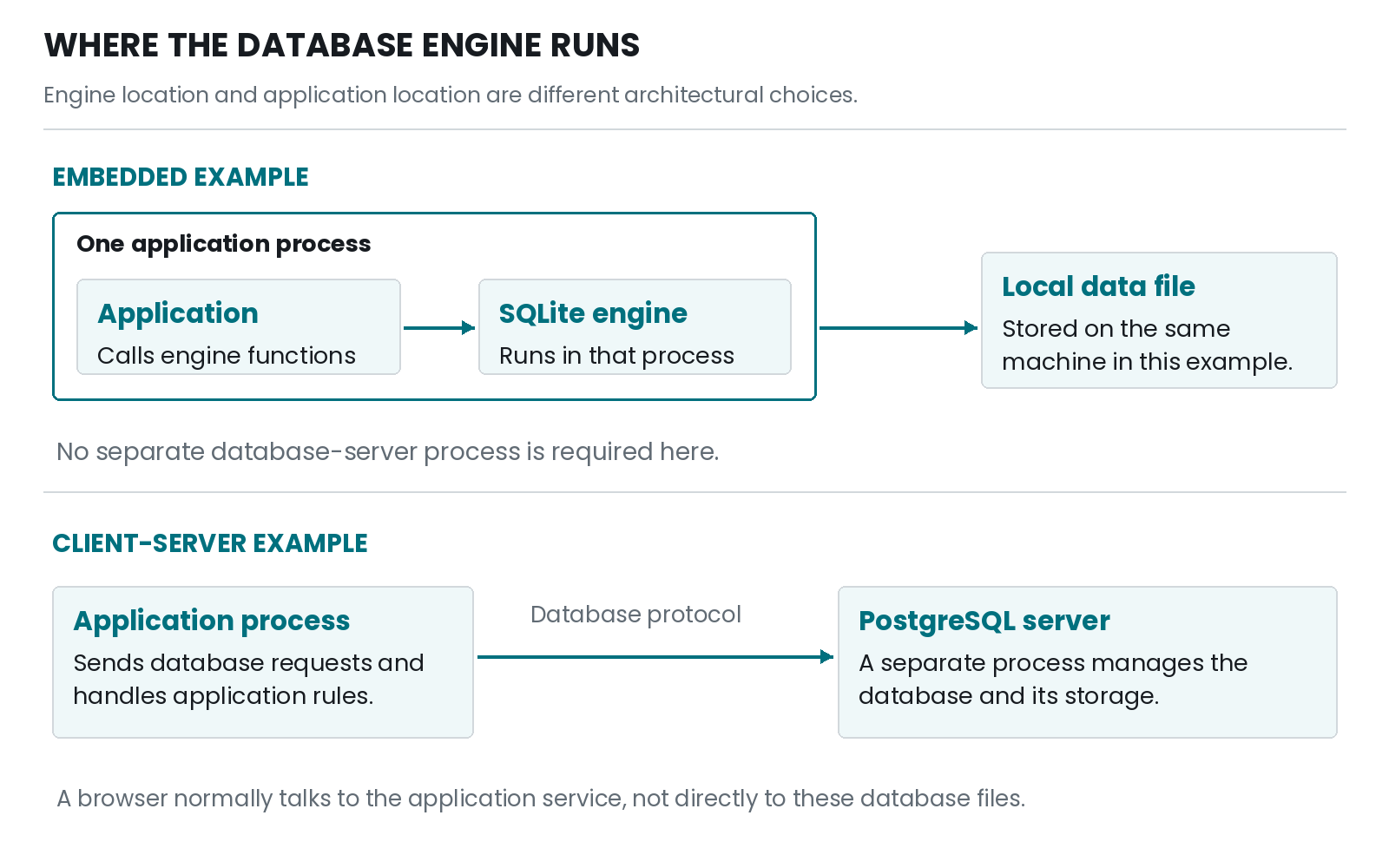
Task: Click the 'Database protocol' arrow label
Action: point(635,615)
